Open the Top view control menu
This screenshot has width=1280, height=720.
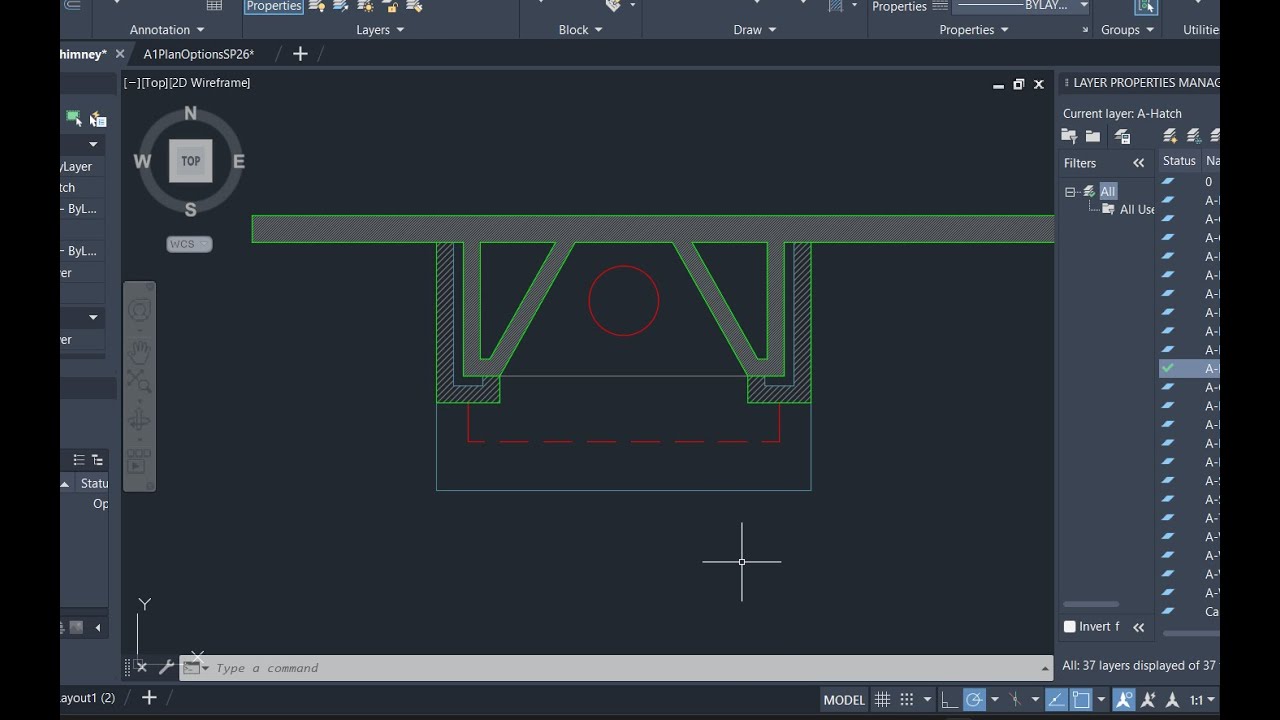coord(154,83)
